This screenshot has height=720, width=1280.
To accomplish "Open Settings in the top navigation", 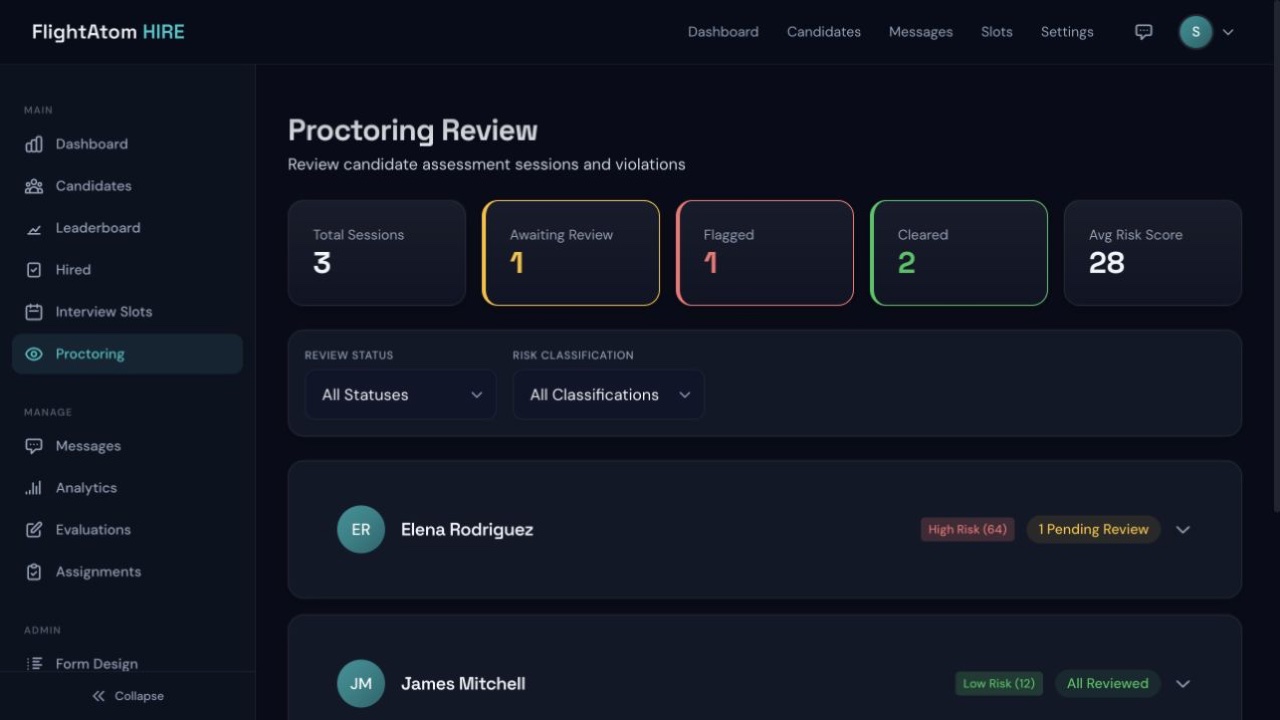I will pyautogui.click(x=1067, y=32).
